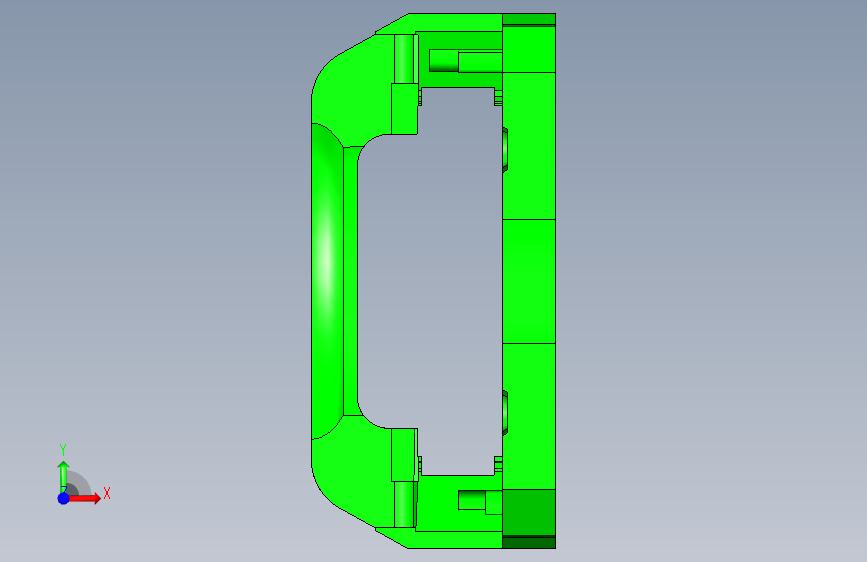The image size is (867, 562).
Task: Select the middle section of the right plate
Action: pyautogui.click(x=529, y=282)
